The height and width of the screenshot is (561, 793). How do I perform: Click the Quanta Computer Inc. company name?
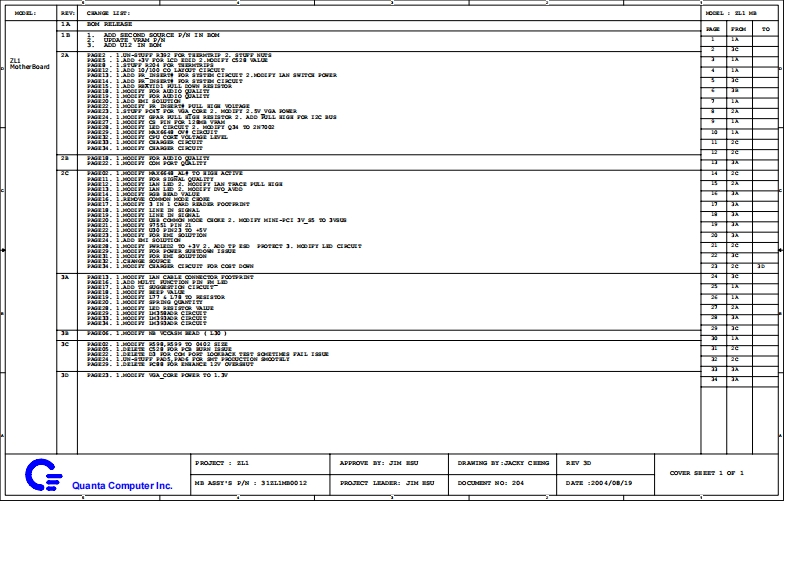122,485
